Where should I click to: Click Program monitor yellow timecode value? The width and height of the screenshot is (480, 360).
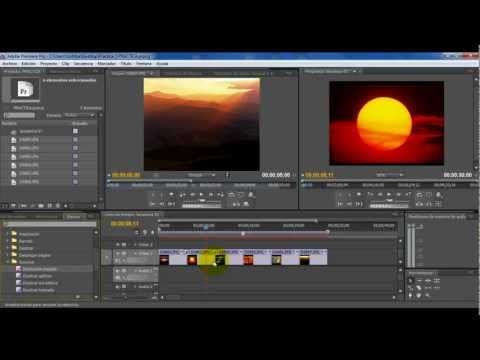(320, 175)
